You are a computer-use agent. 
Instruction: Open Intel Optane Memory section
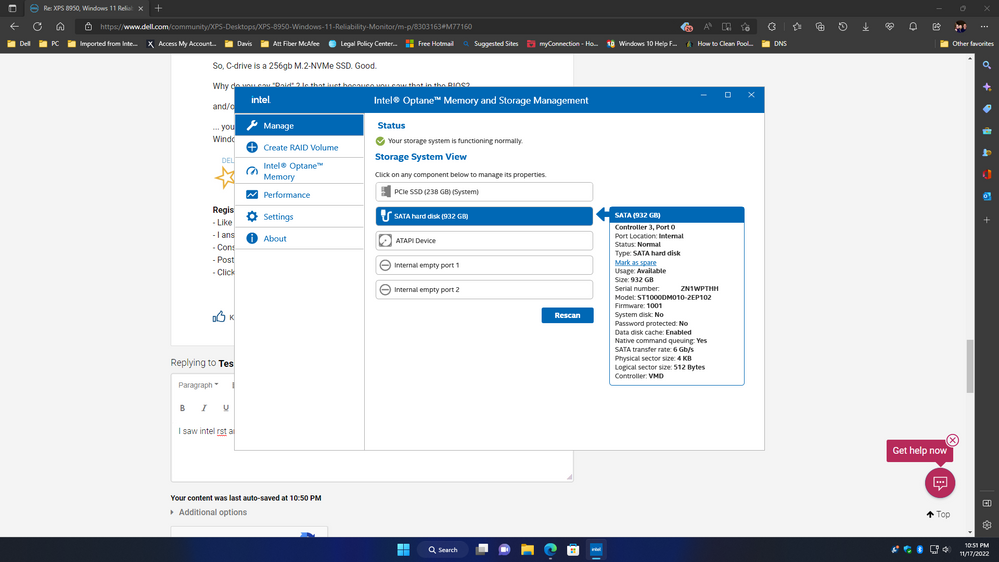point(299,171)
